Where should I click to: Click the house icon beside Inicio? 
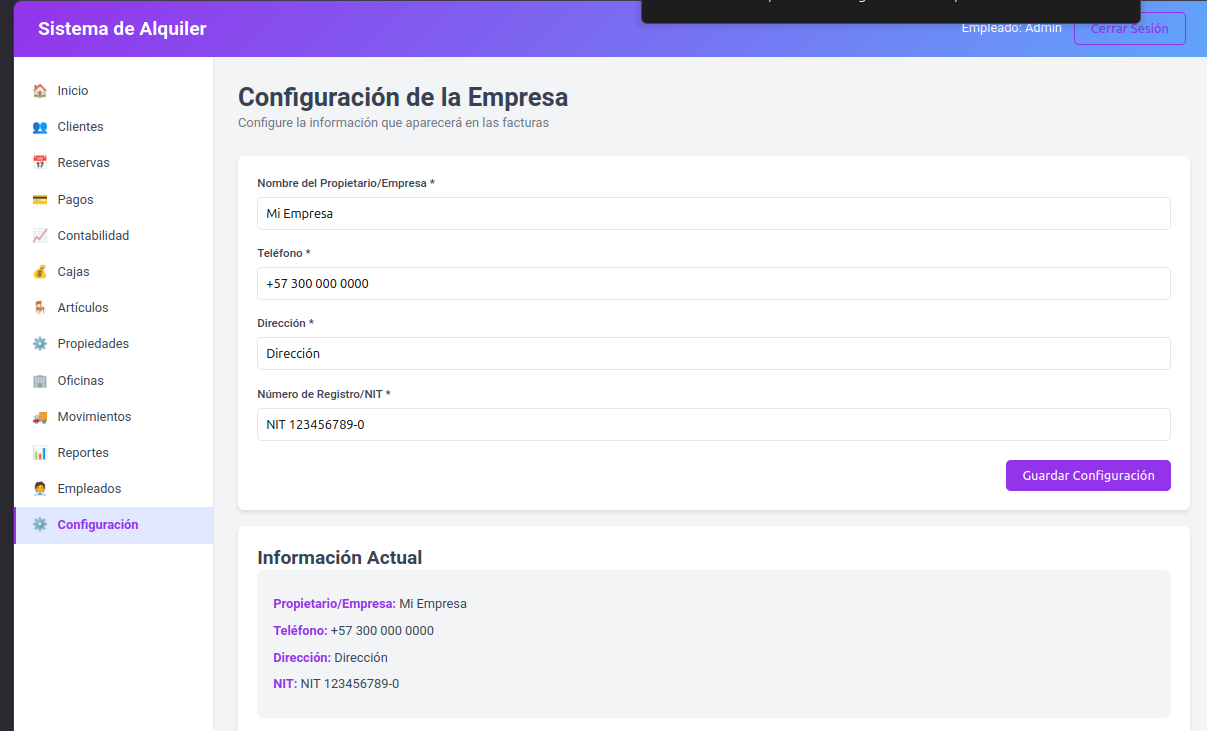(40, 91)
